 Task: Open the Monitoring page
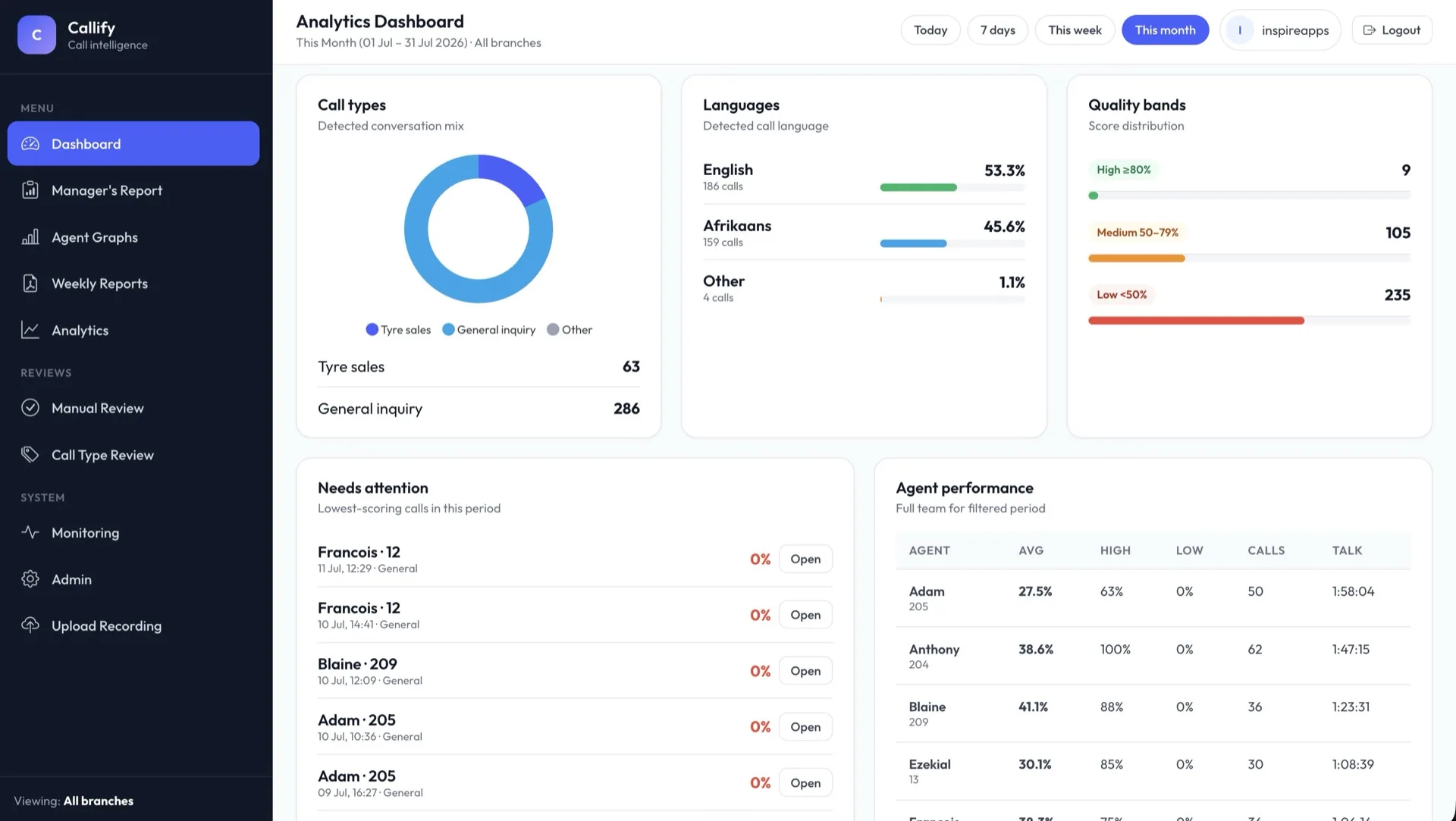pos(133,532)
